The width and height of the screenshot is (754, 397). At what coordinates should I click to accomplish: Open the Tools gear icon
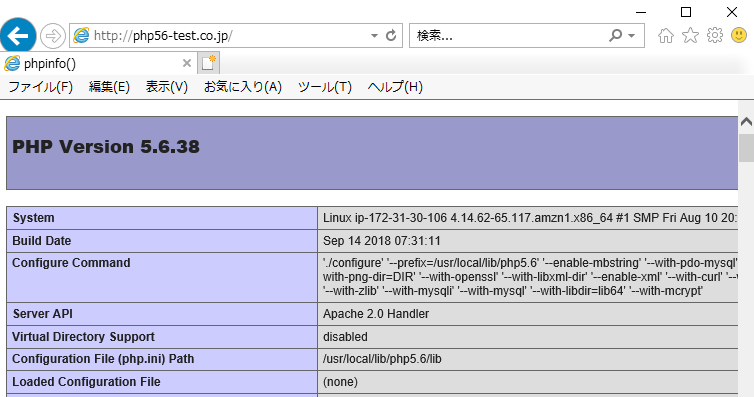715,35
